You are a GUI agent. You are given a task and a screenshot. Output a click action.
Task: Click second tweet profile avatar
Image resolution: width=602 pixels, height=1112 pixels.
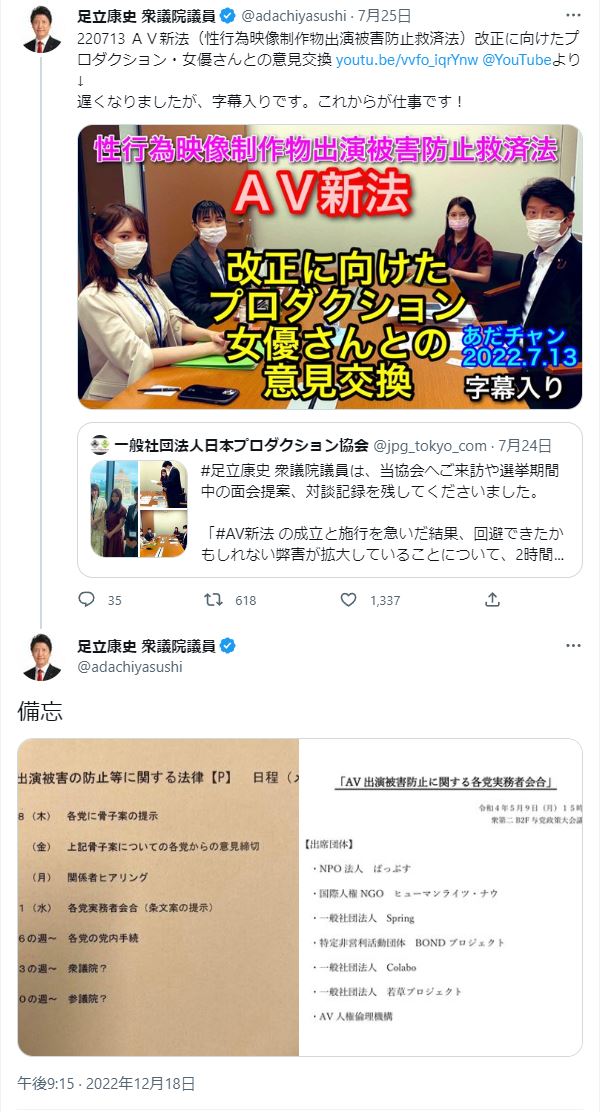pyautogui.click(x=42, y=658)
